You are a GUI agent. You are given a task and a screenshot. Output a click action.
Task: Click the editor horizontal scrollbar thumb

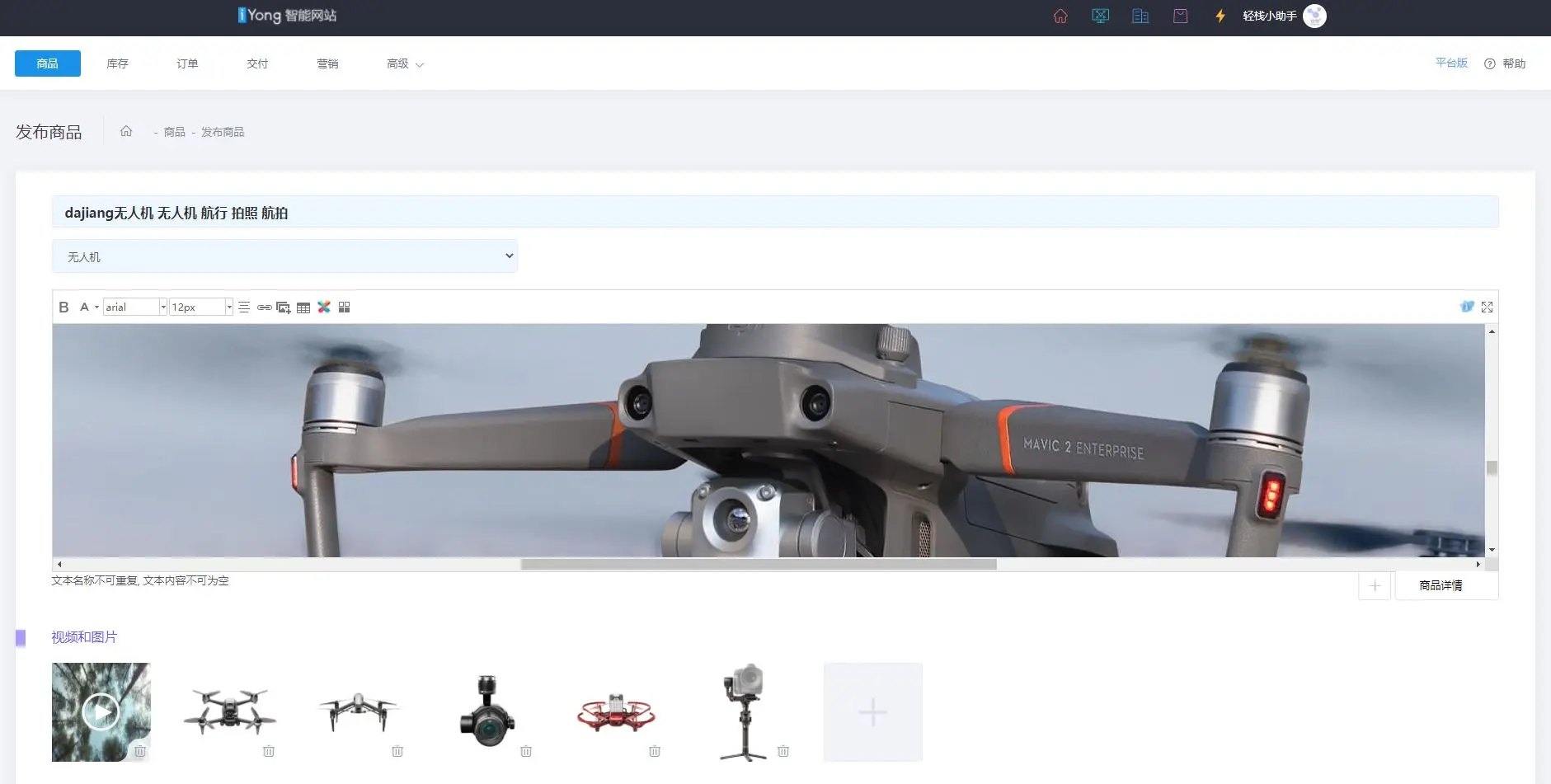pyautogui.click(x=758, y=565)
